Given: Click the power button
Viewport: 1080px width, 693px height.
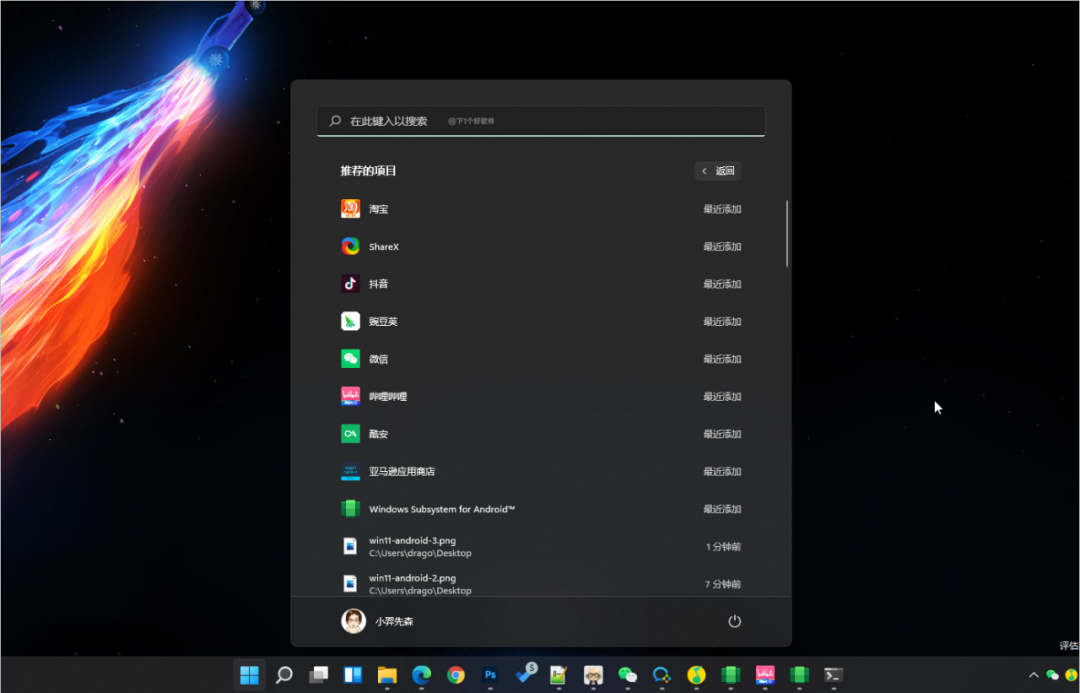Looking at the screenshot, I should click(734, 621).
